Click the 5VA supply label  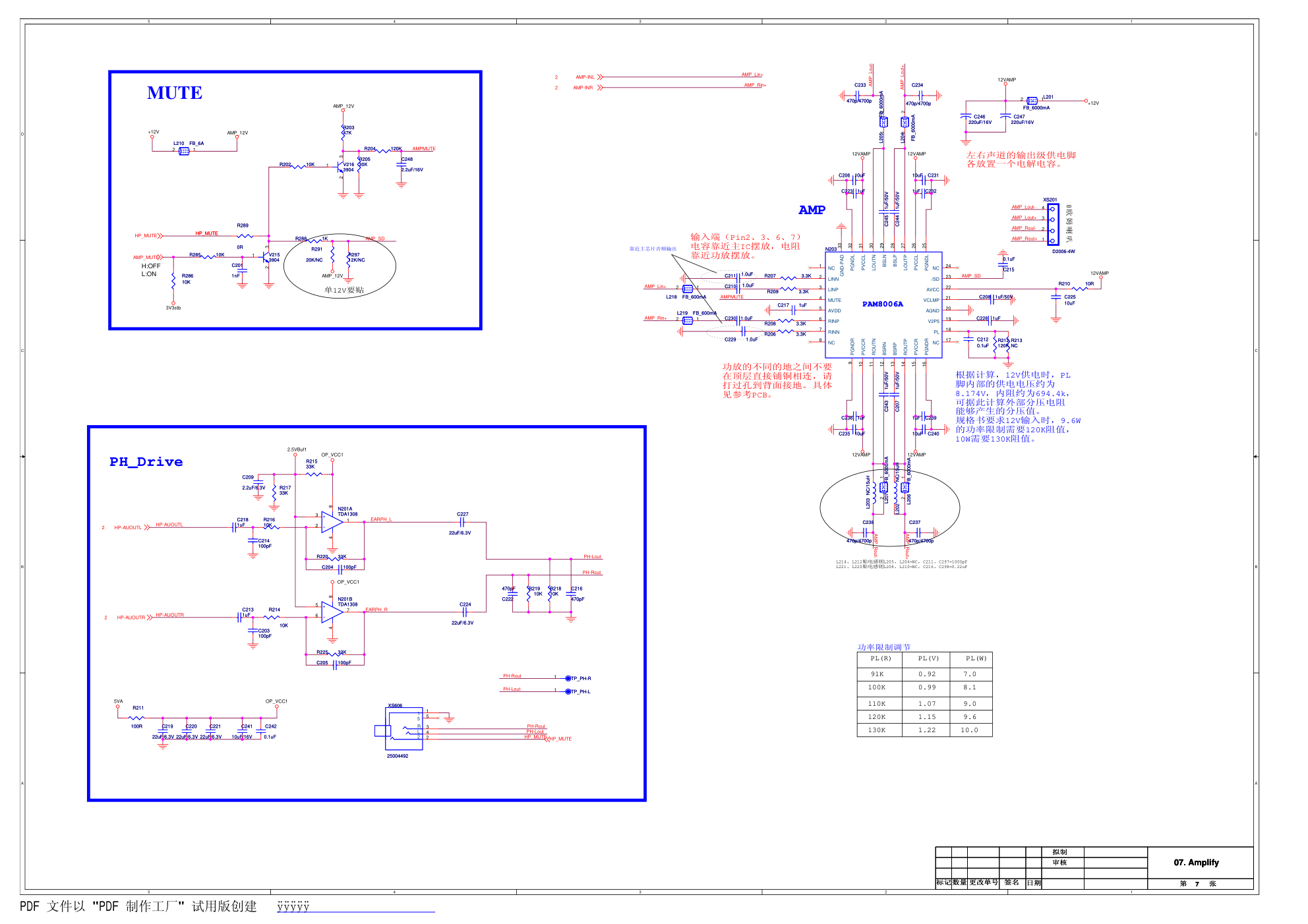pos(118,701)
